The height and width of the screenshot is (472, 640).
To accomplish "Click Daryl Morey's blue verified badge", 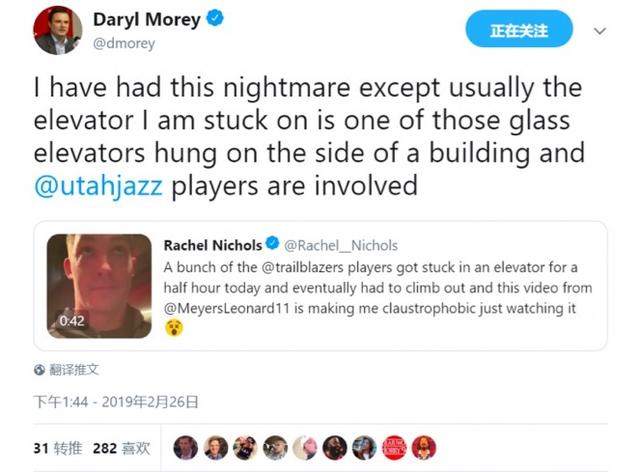I will (x=215, y=19).
